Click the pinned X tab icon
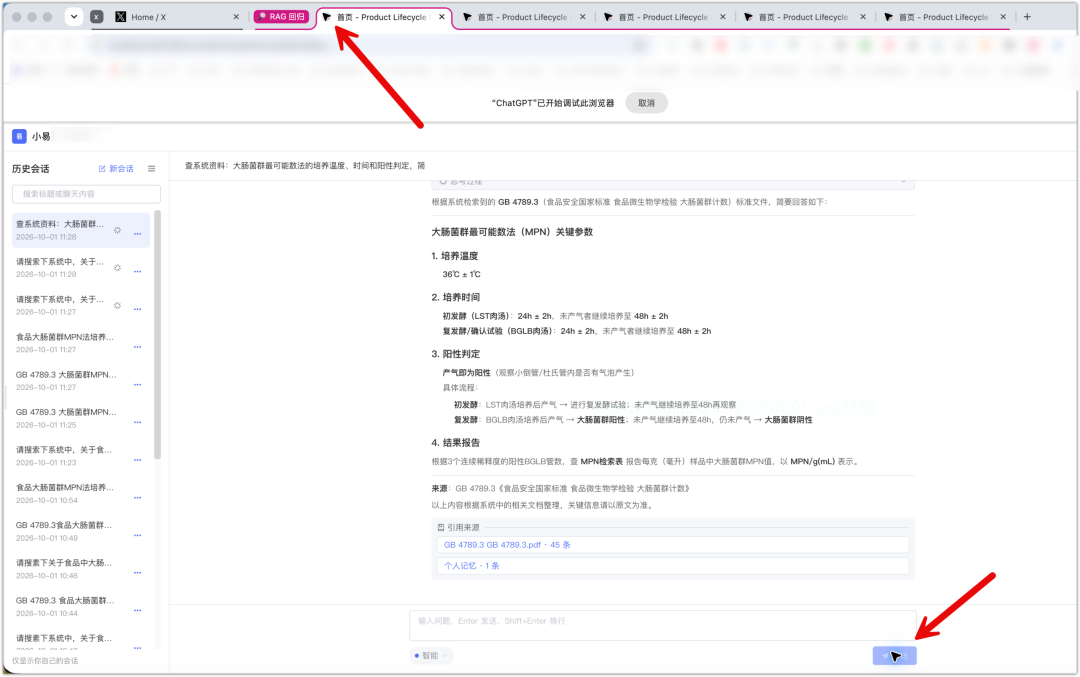1080x677 pixels. 96,17
